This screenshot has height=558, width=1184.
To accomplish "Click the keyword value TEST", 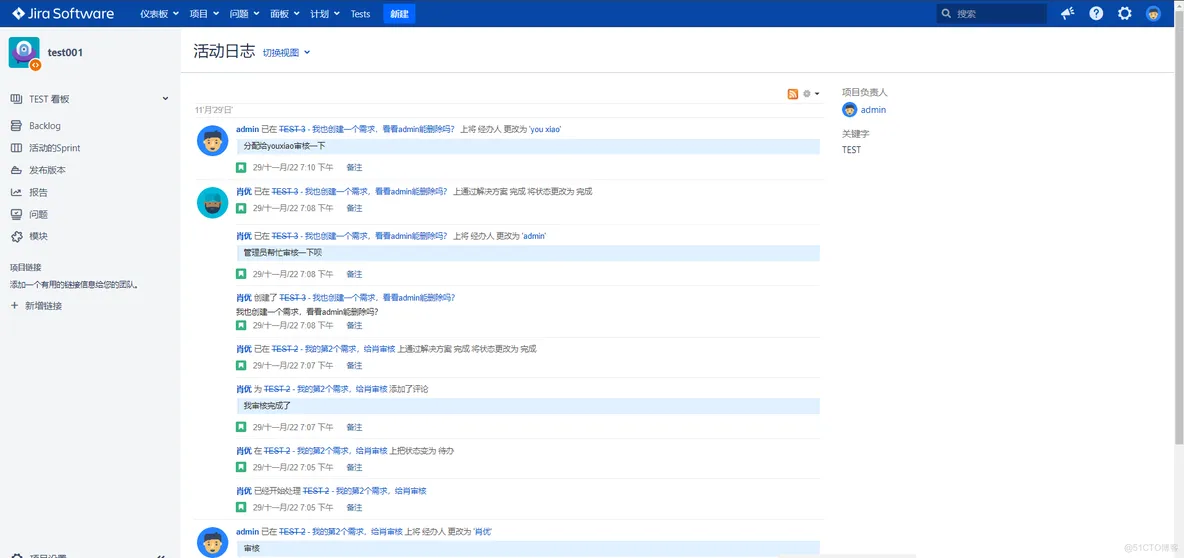I will point(851,150).
